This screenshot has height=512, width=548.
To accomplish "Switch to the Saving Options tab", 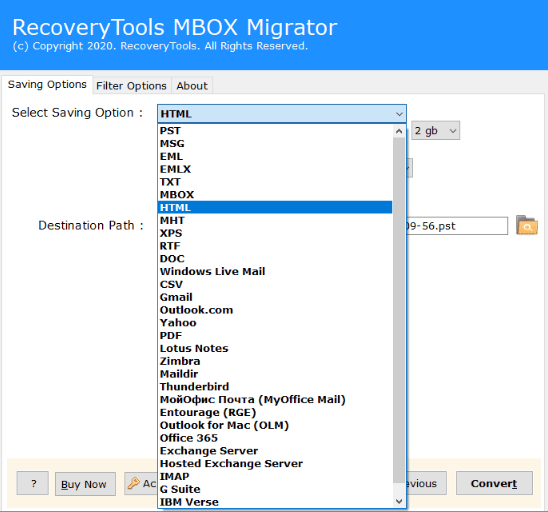I will [47, 85].
